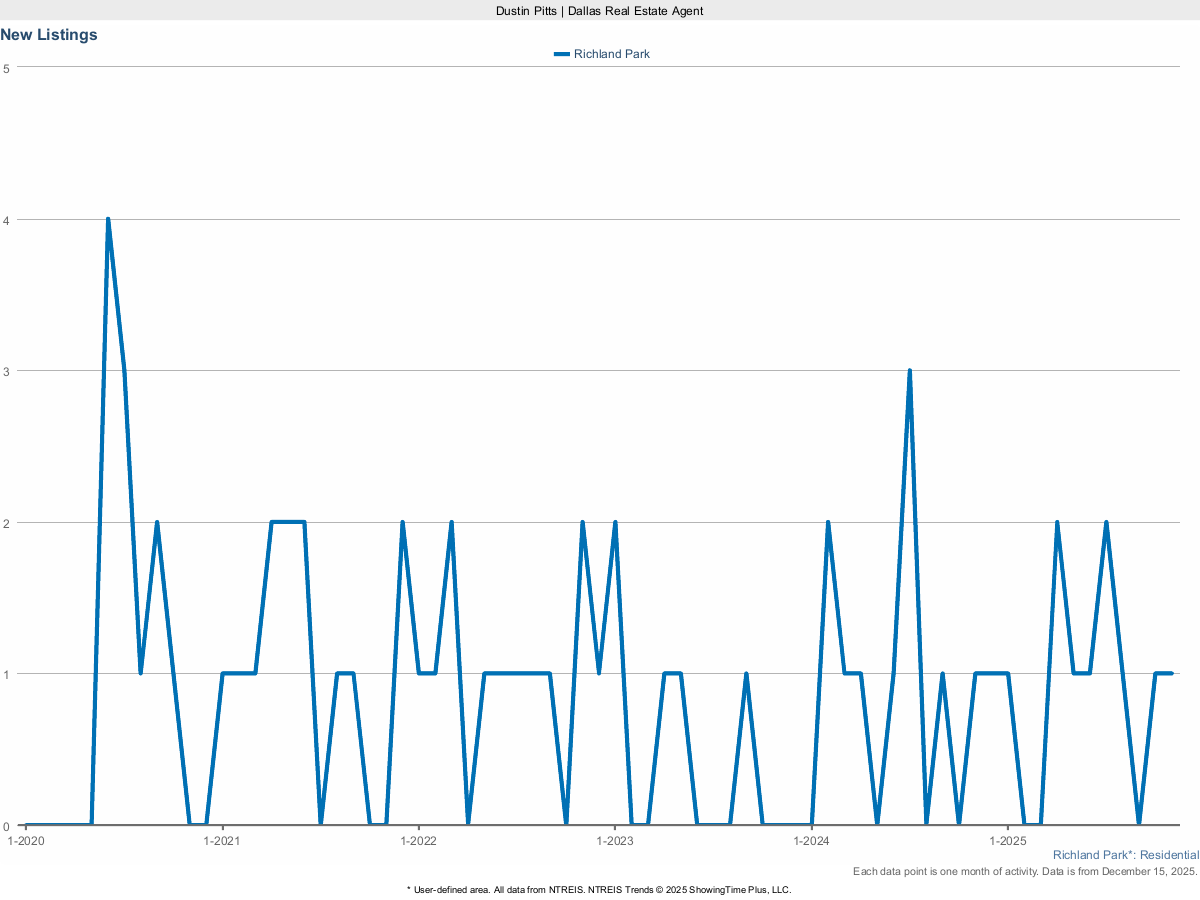Click the 1-2025 x-axis tick label

tap(1007, 841)
